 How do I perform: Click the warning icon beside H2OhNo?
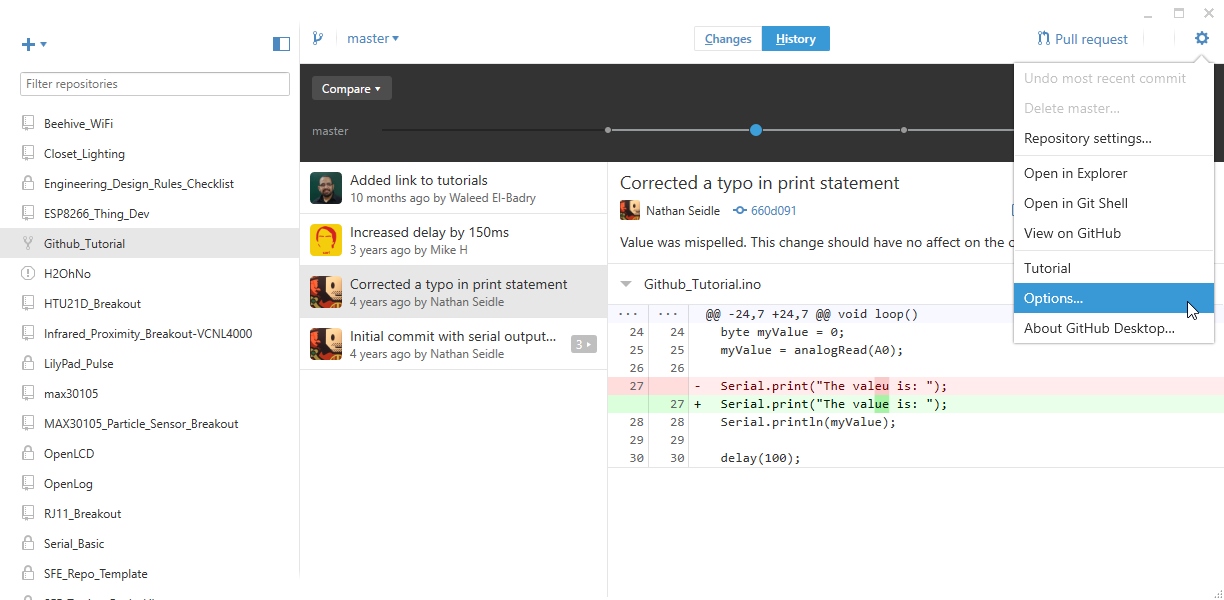[28, 274]
